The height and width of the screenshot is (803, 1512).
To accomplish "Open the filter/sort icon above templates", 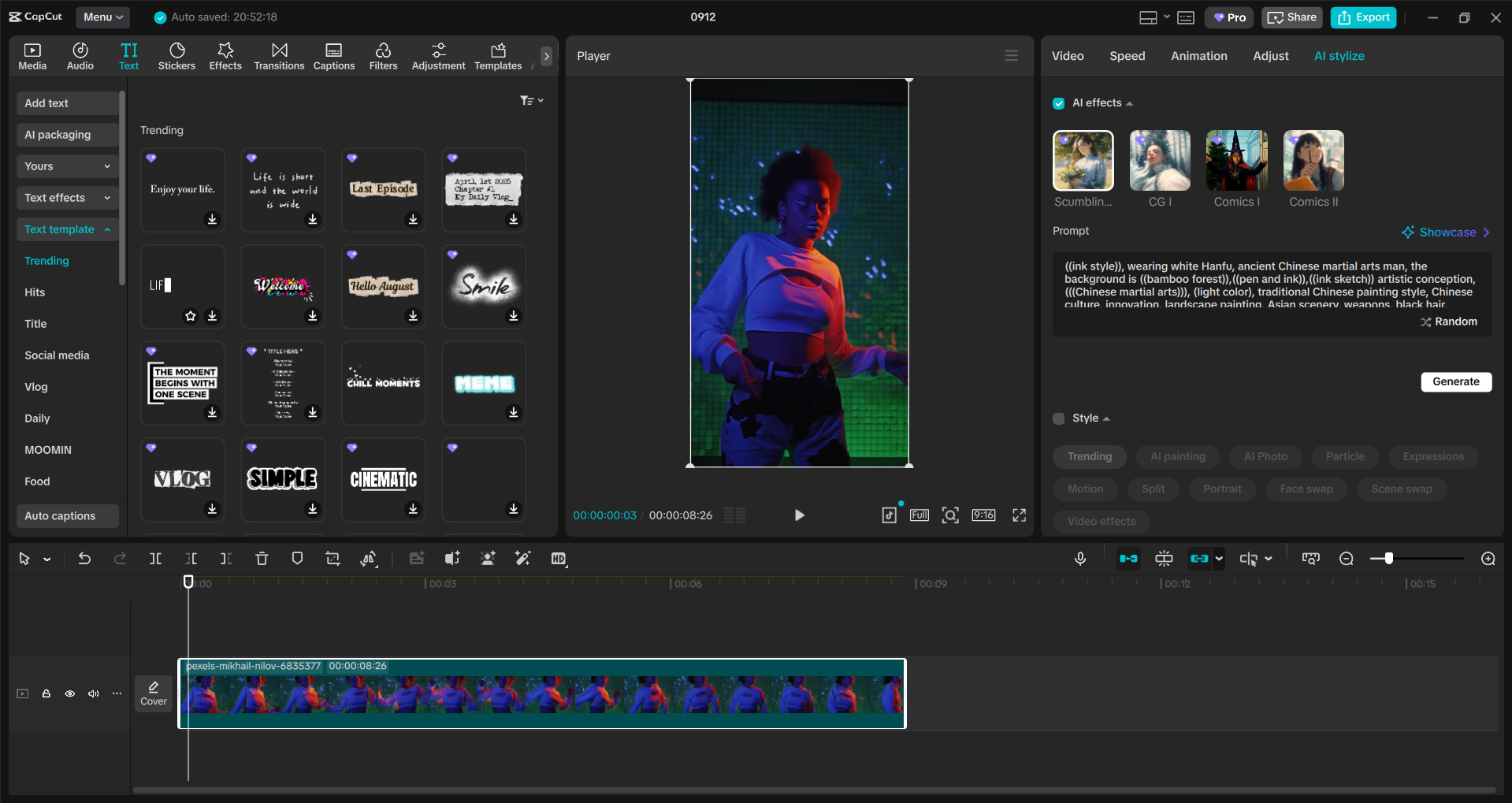I will 532,101.
